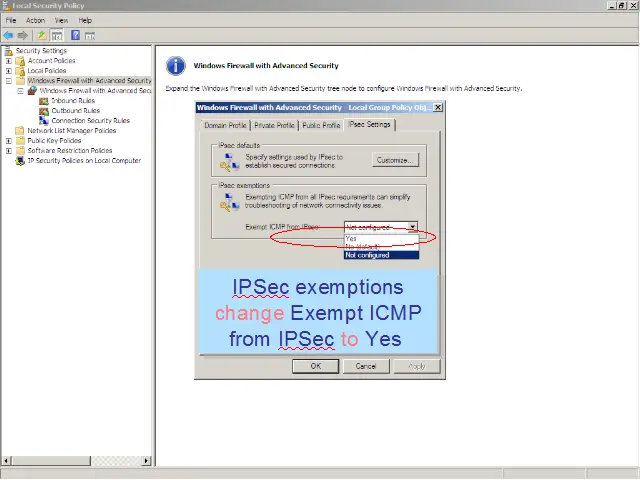The width and height of the screenshot is (640, 480).
Task: Switch to the Domain Profile tab
Action: click(225, 125)
